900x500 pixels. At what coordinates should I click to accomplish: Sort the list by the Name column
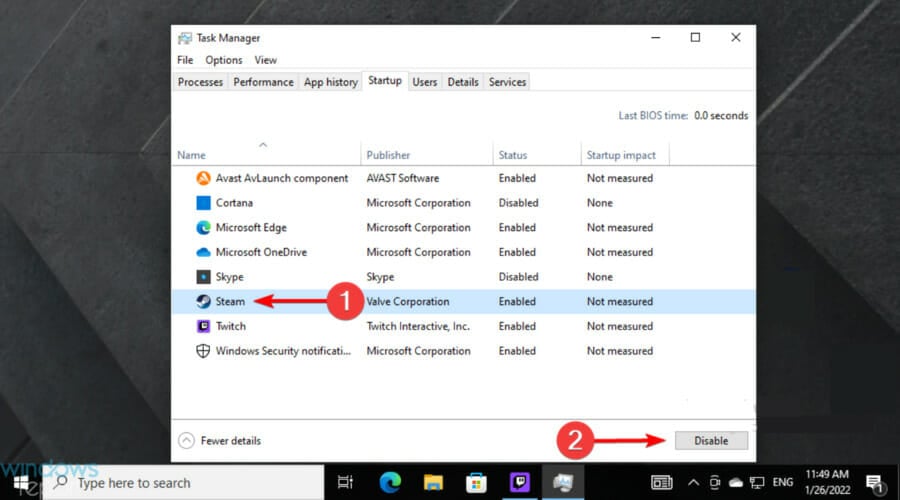(191, 155)
